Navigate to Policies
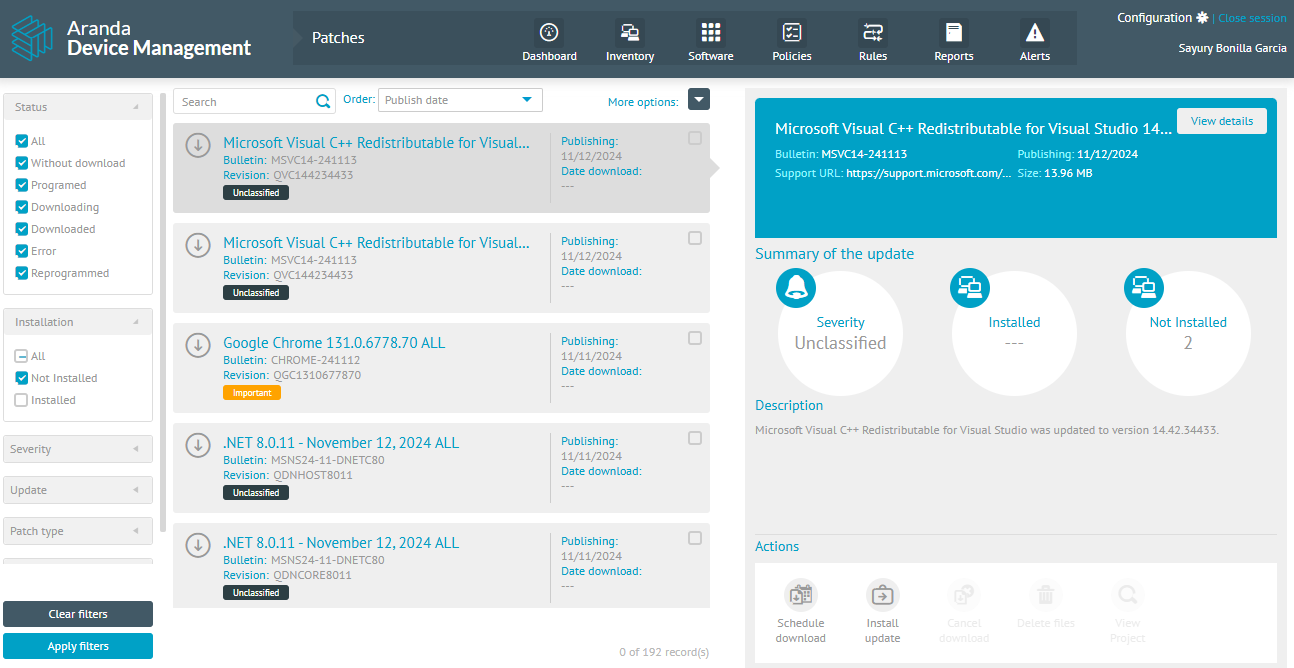 (792, 40)
